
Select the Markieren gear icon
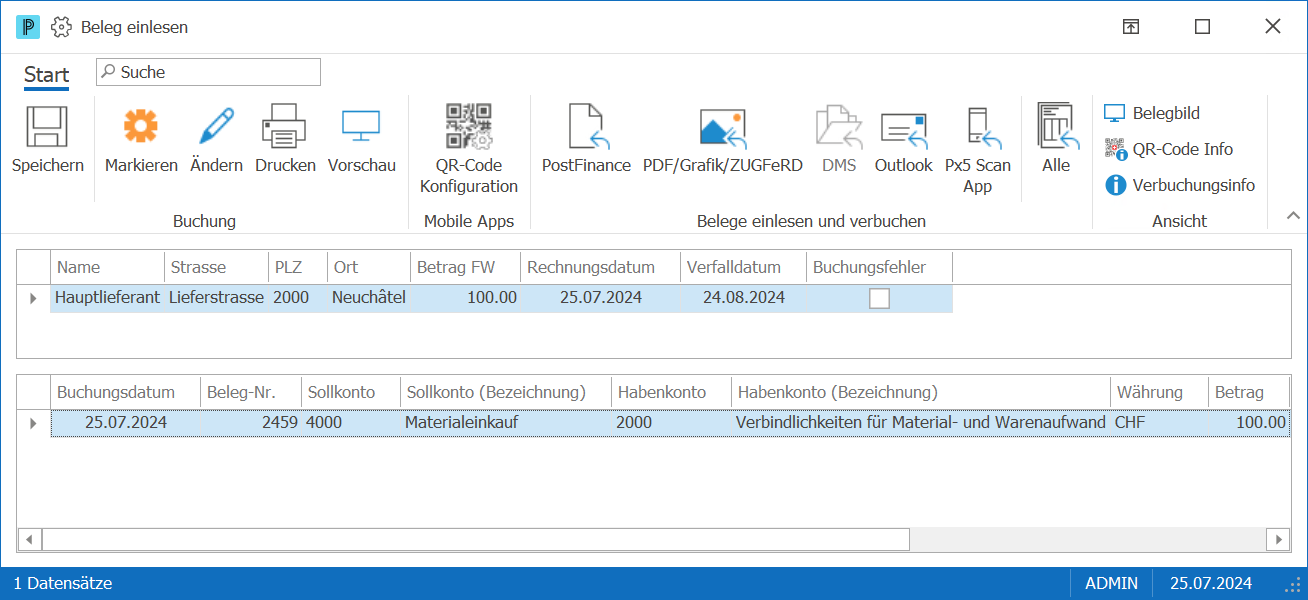coord(141,127)
